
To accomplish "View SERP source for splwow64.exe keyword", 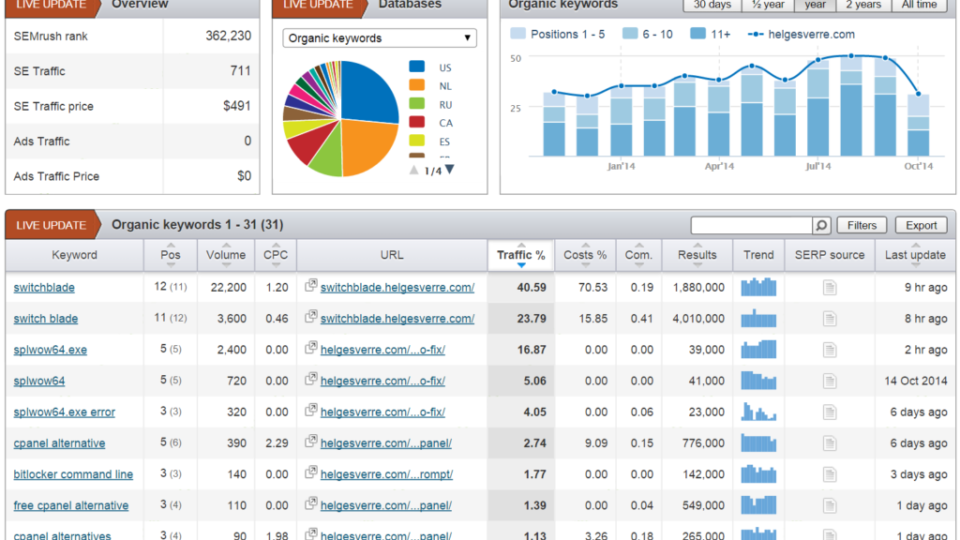I will point(830,350).
